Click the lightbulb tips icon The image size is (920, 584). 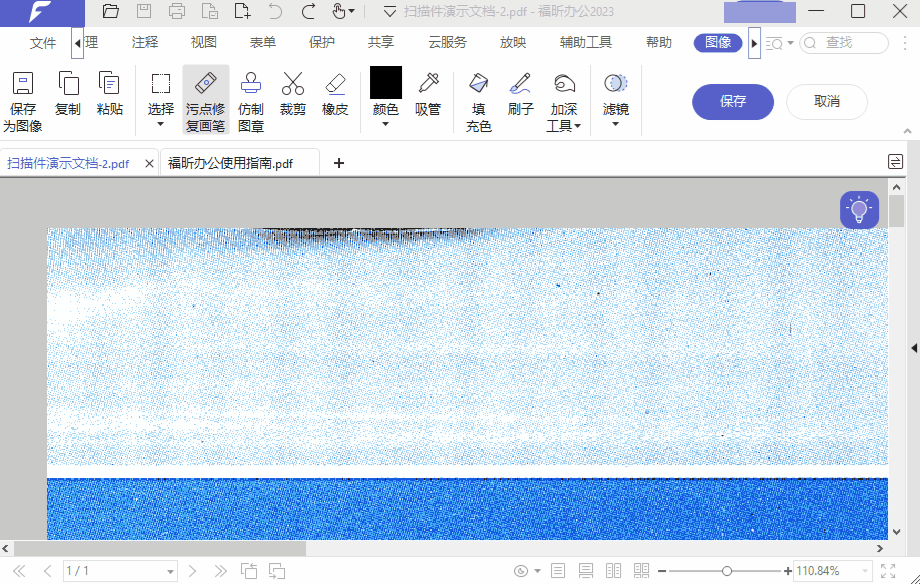[x=859, y=210]
